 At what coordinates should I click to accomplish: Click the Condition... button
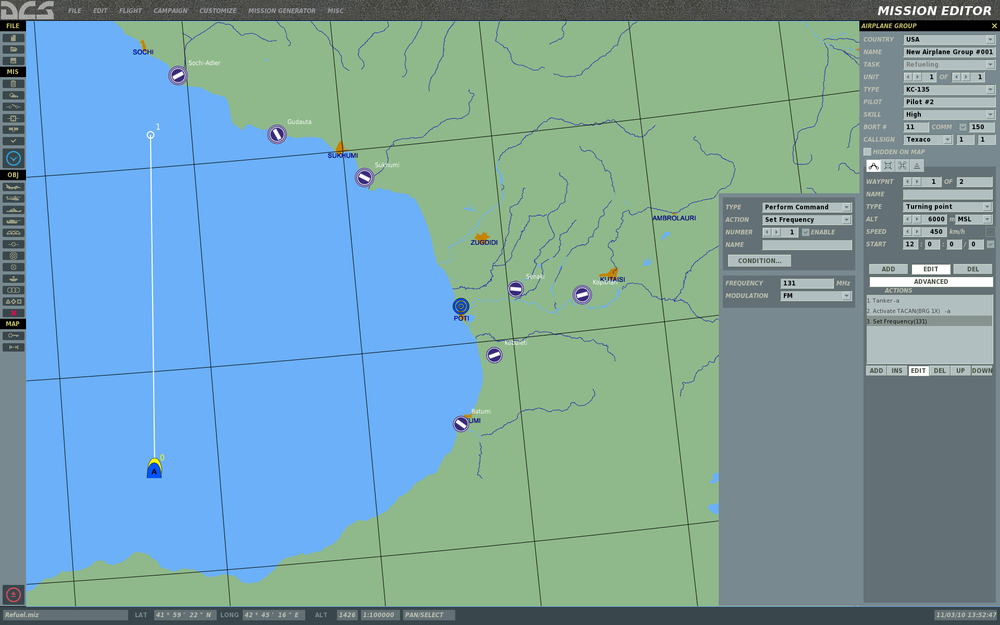point(759,261)
